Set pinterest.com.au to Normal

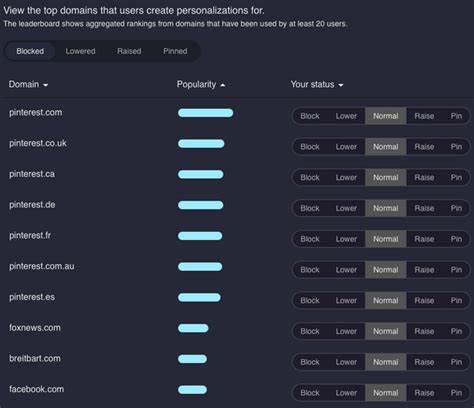point(386,270)
